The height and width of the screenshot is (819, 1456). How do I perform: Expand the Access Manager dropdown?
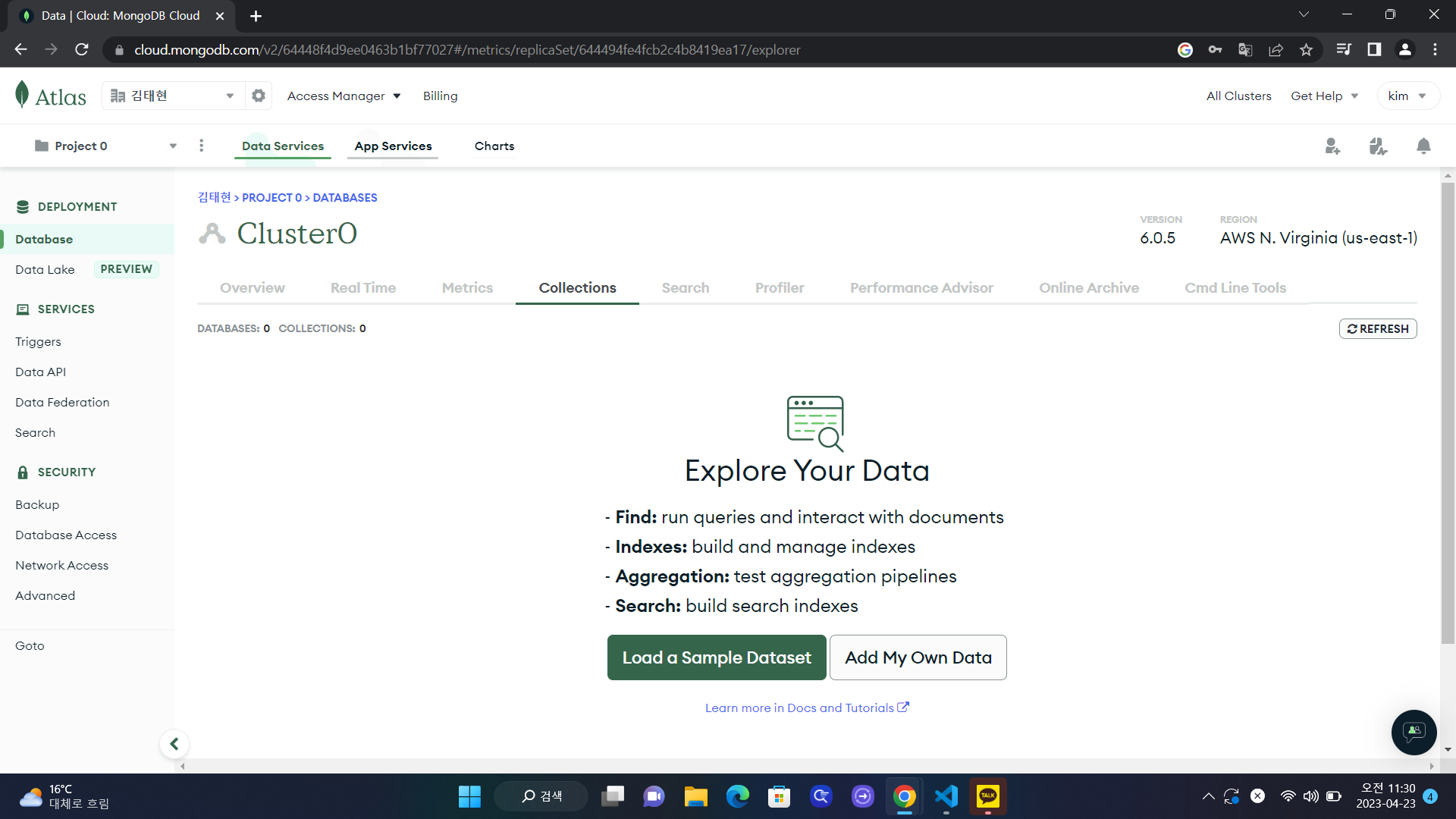point(344,96)
